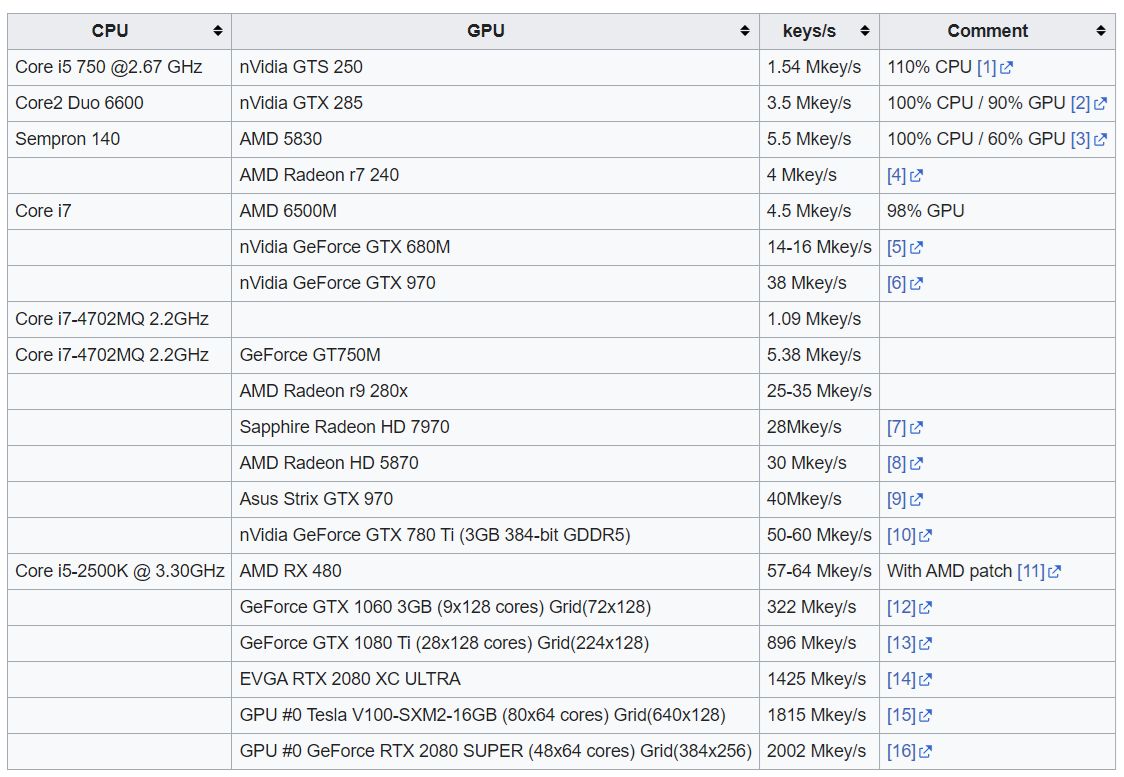Viewport: 1124px width, 777px height.
Task: Click the "nVidia GeForce GTX 970" cell
Action: click(x=495, y=283)
